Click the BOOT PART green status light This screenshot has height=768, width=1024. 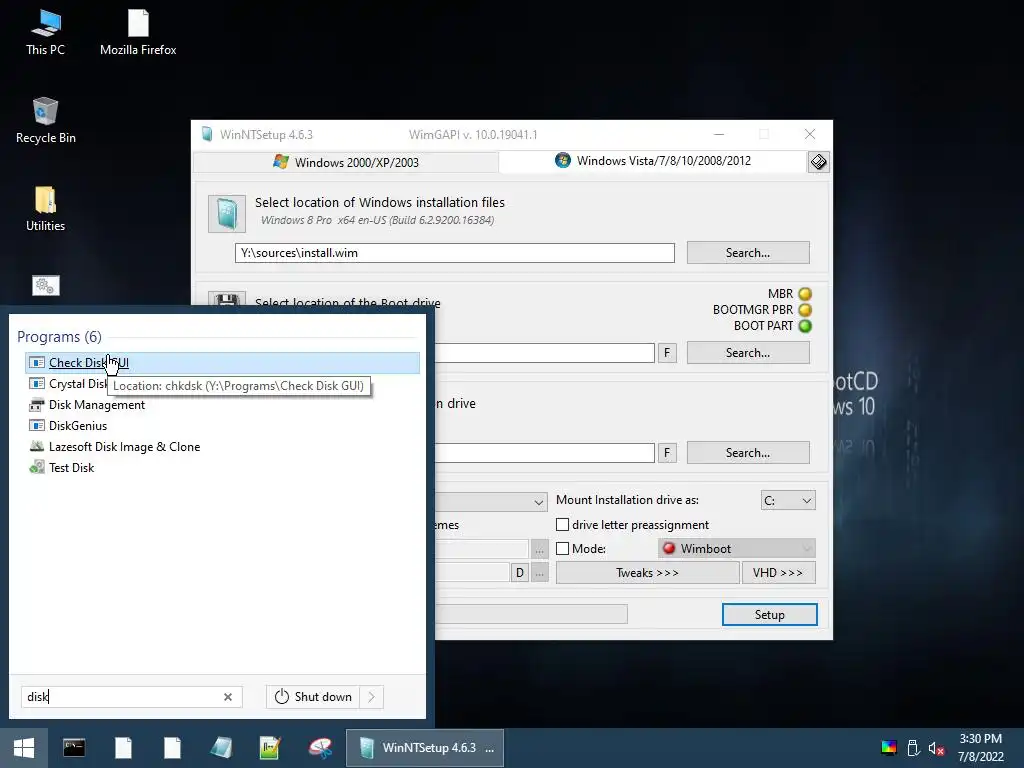(805, 326)
